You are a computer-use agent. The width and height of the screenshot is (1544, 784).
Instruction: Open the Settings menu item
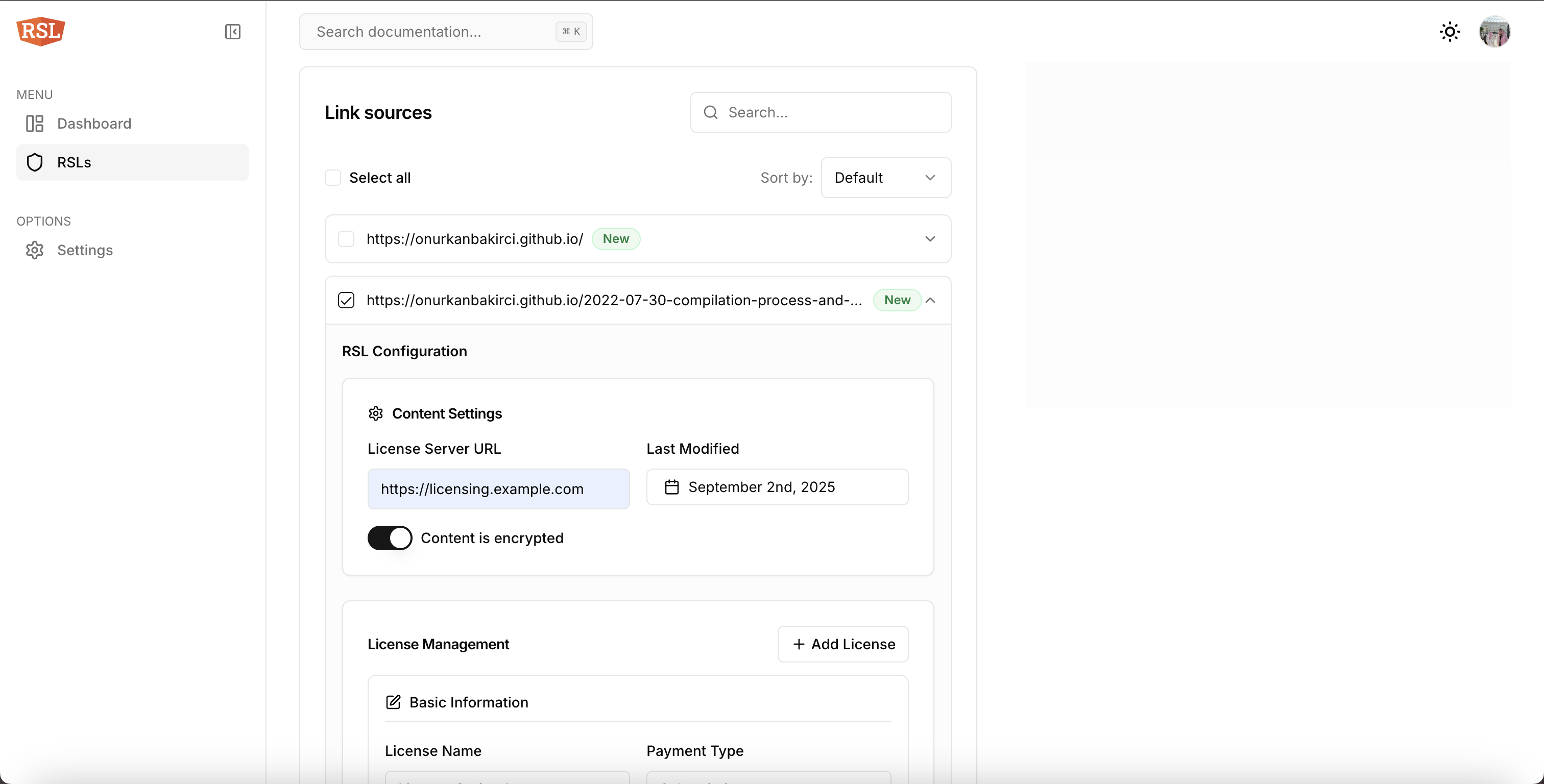point(132,250)
